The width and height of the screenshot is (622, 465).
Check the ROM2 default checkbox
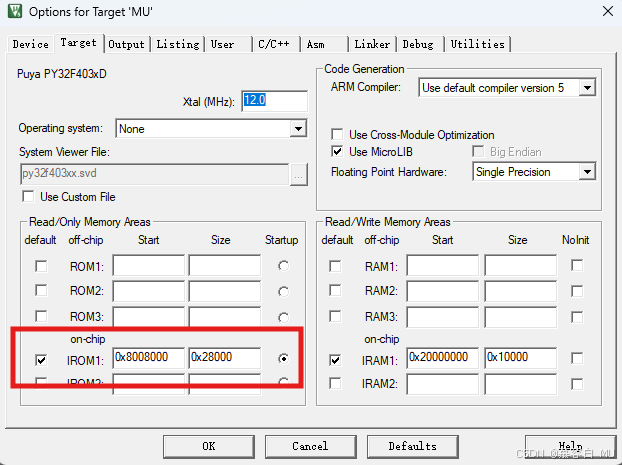41,290
